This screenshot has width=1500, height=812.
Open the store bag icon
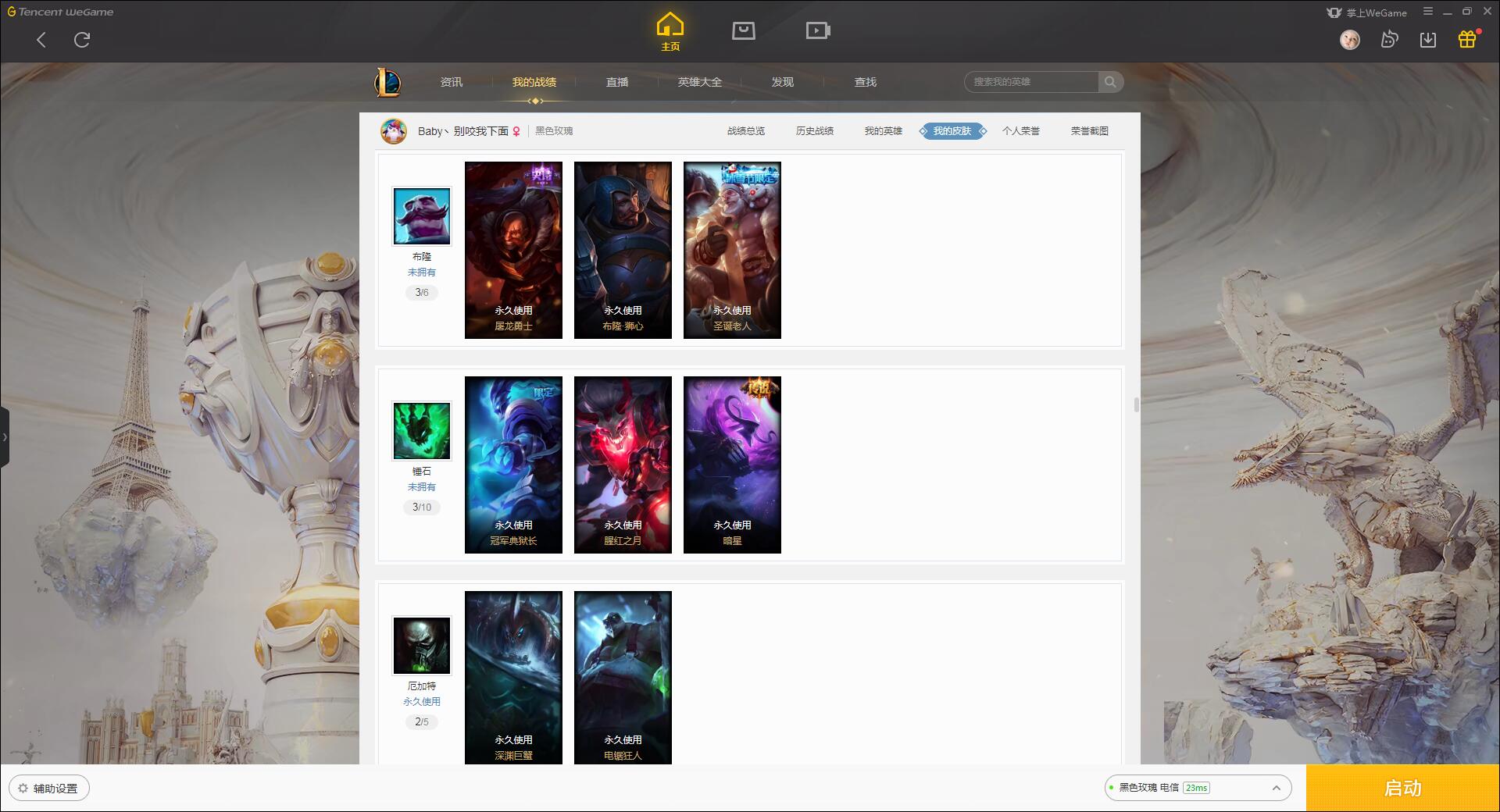[744, 31]
